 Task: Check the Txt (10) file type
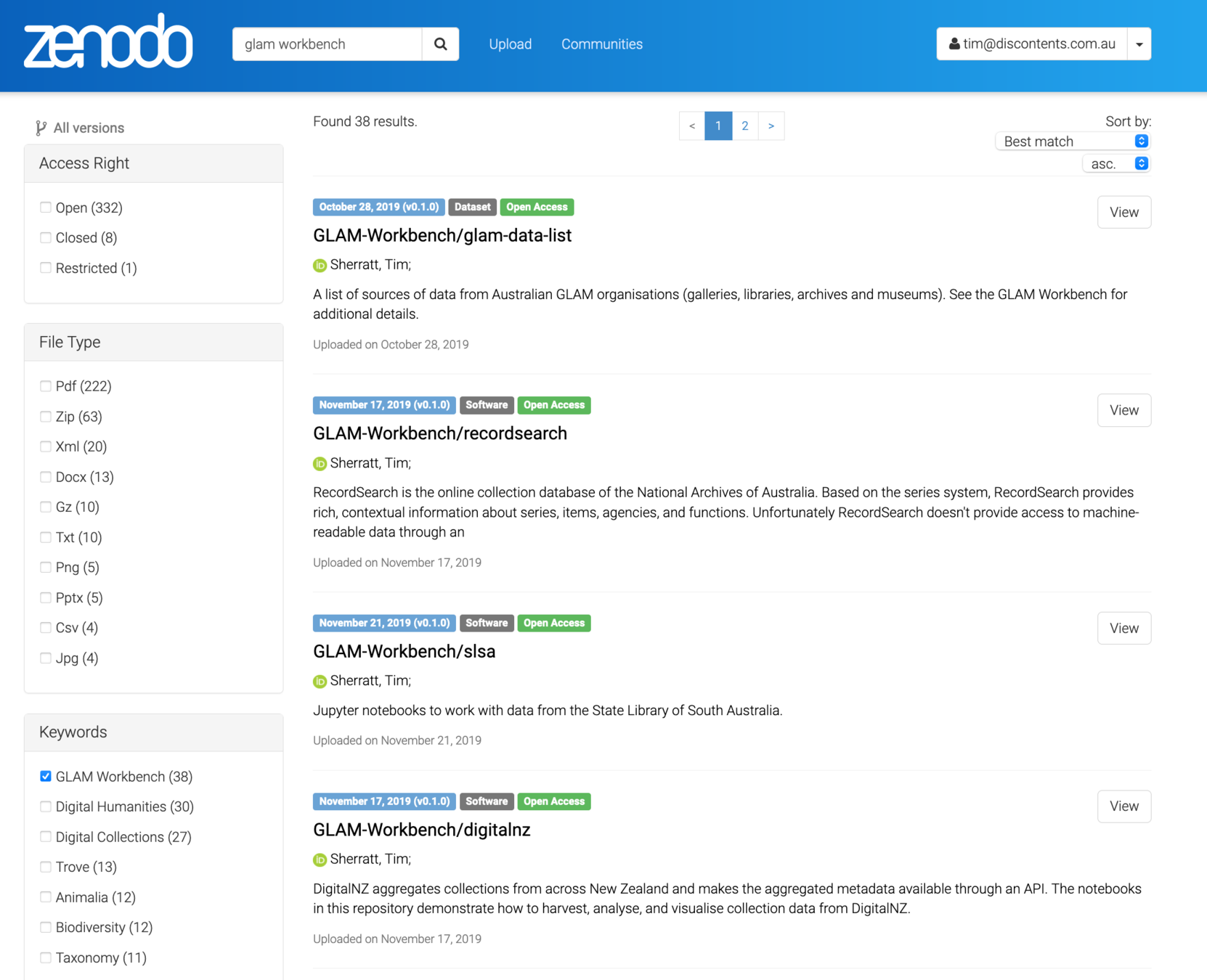[x=46, y=537]
